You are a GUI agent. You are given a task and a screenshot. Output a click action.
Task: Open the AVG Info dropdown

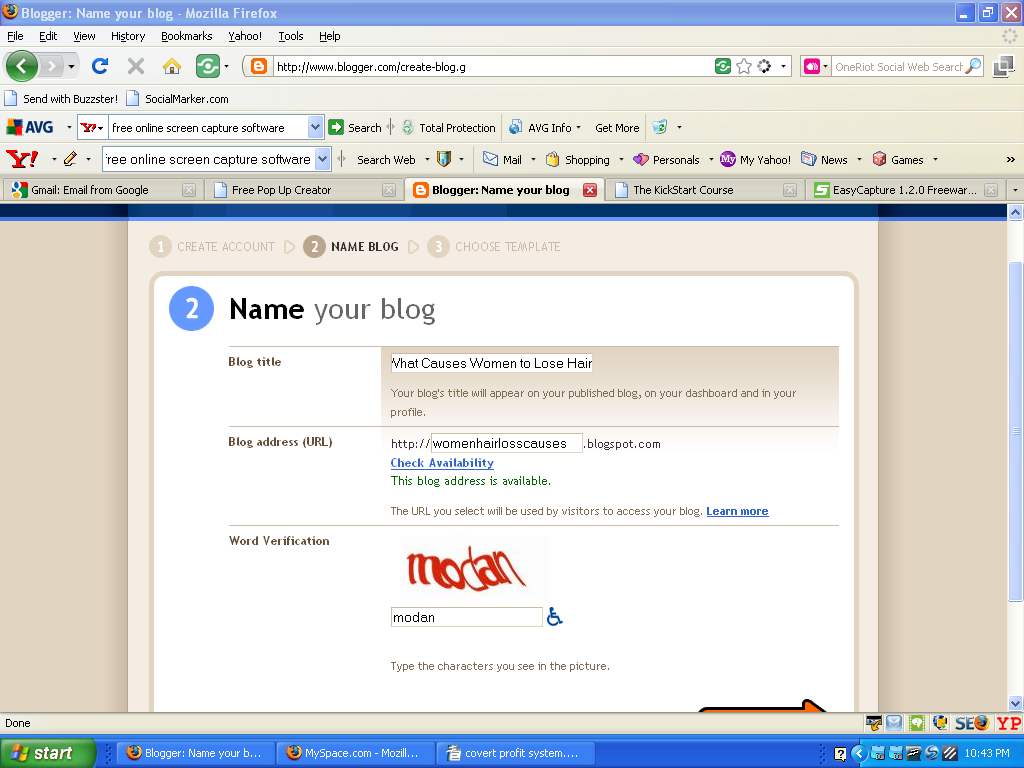pyautogui.click(x=546, y=128)
